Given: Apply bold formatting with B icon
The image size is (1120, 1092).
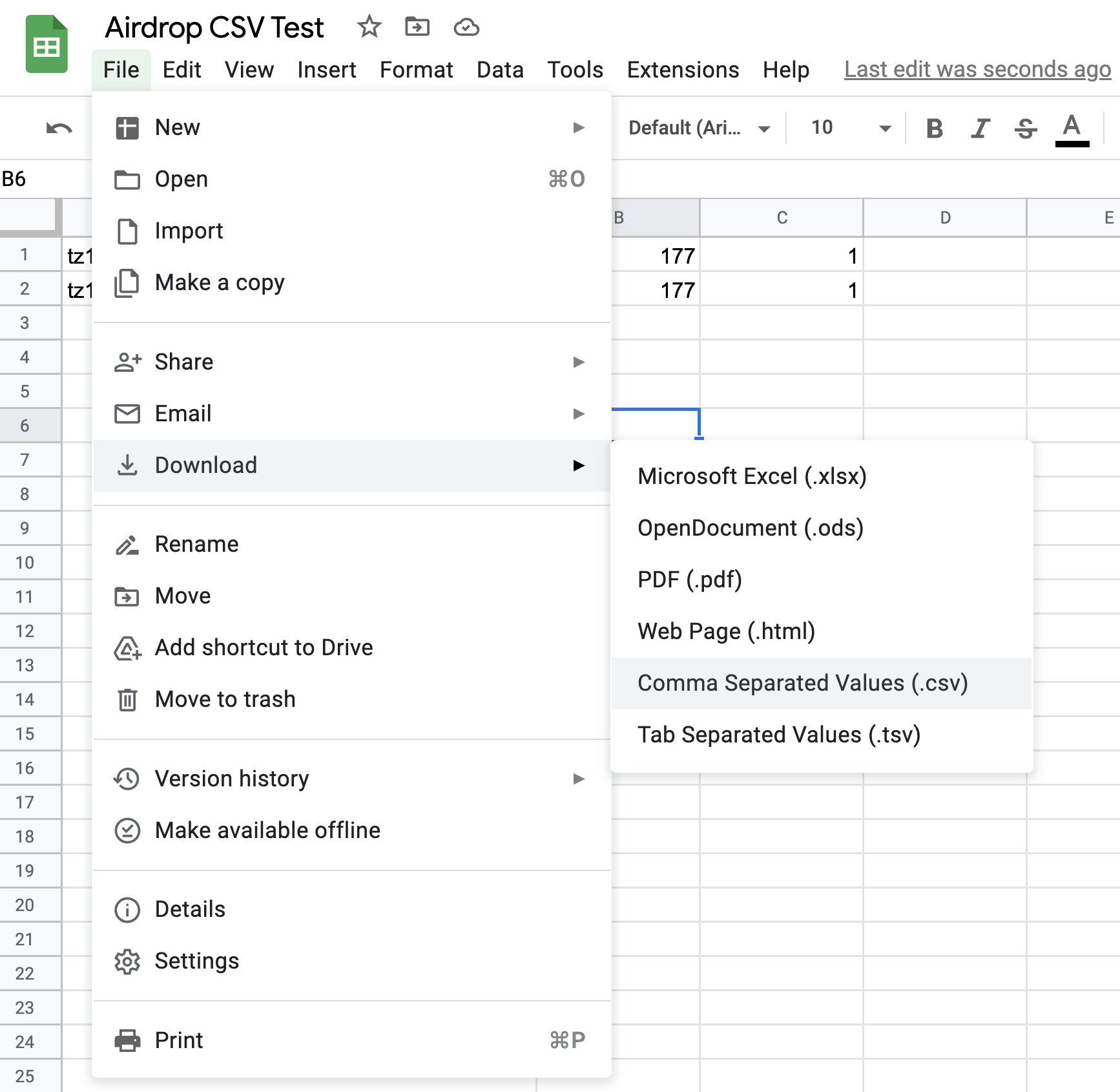Looking at the screenshot, I should (934, 128).
